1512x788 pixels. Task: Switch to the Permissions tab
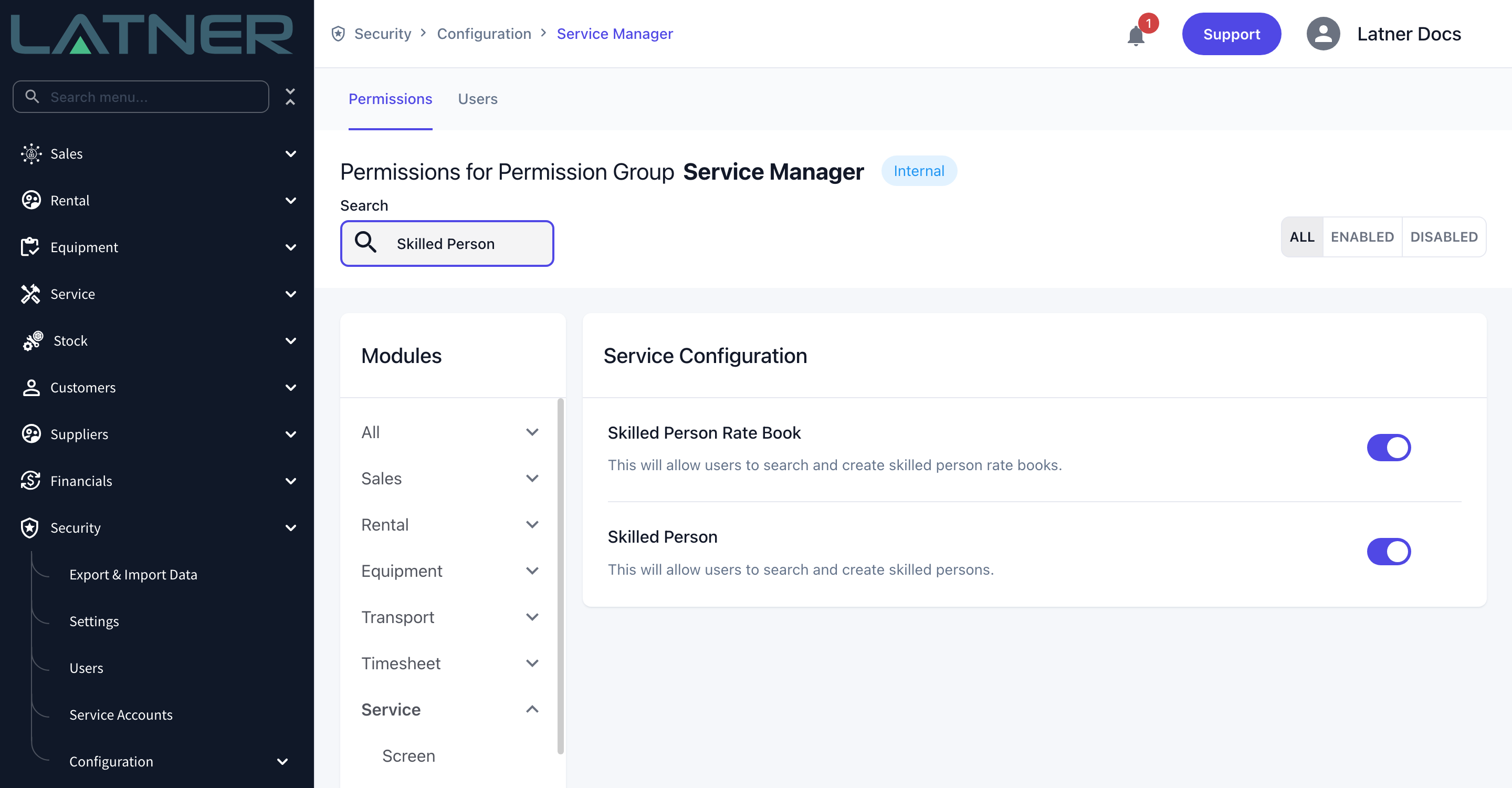tap(390, 99)
